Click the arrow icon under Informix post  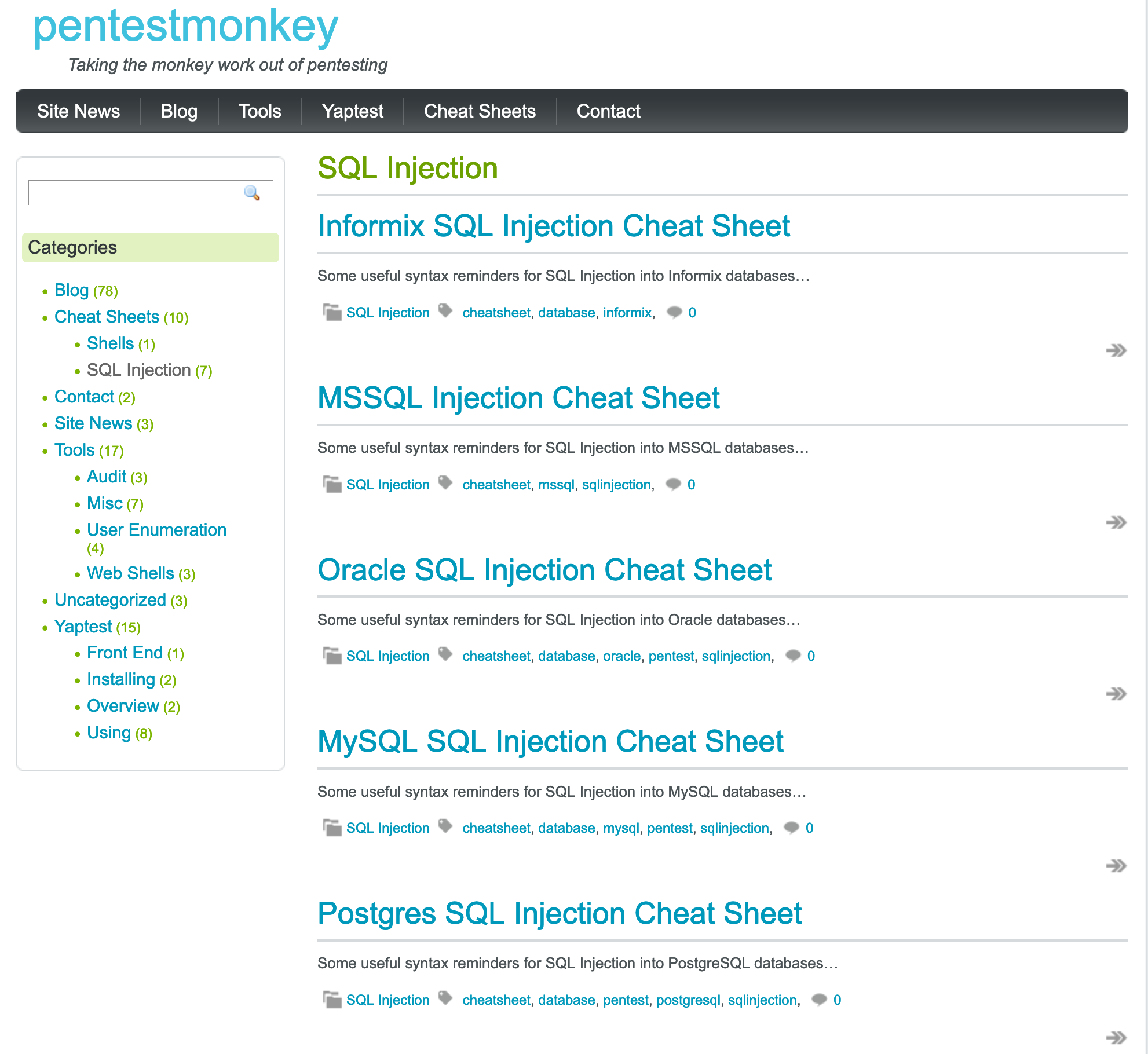1116,350
